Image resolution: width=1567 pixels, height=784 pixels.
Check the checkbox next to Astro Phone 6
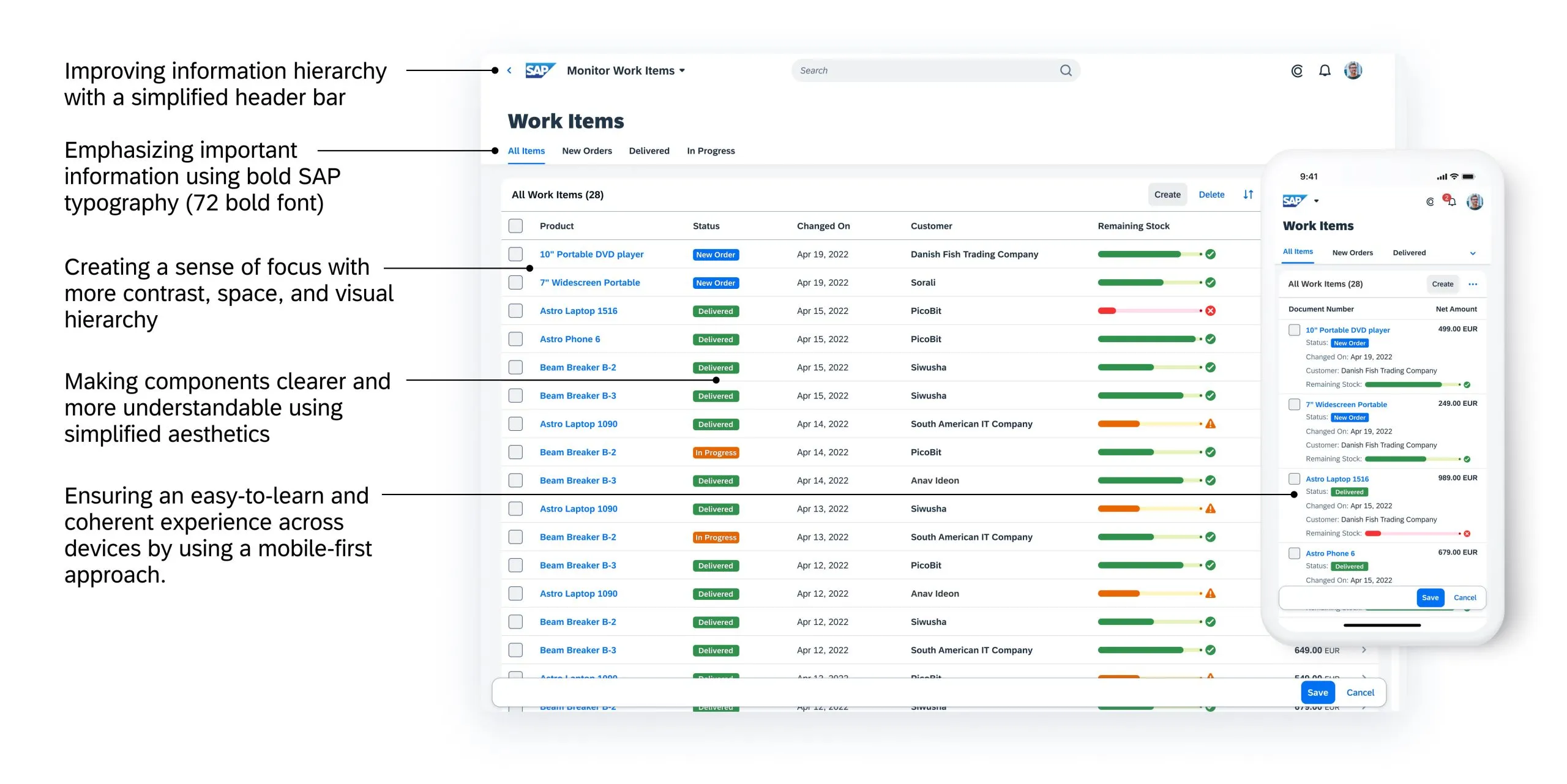(515, 338)
